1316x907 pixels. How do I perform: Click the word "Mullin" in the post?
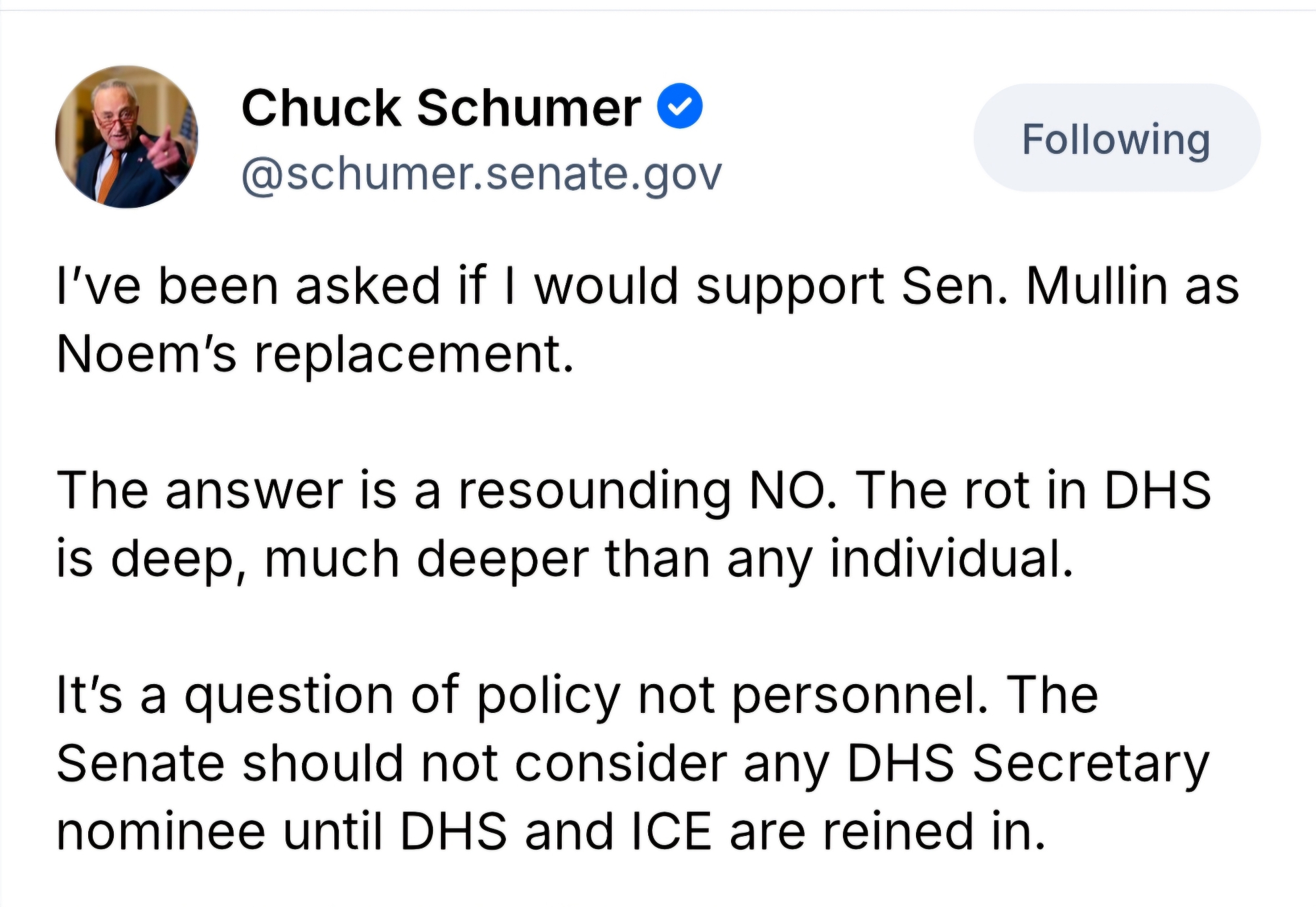(x=1096, y=287)
